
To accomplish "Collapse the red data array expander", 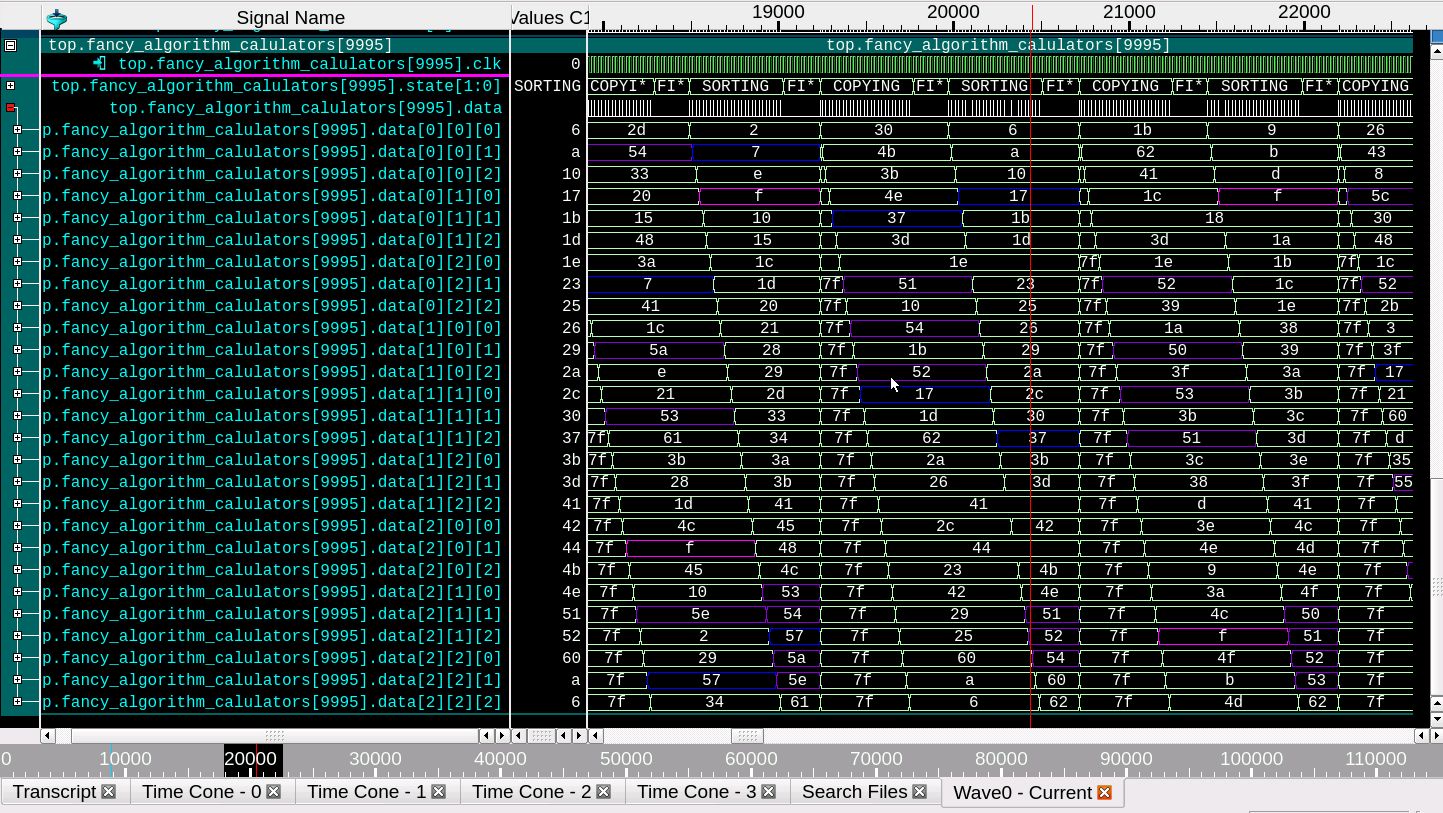I will coord(11,108).
